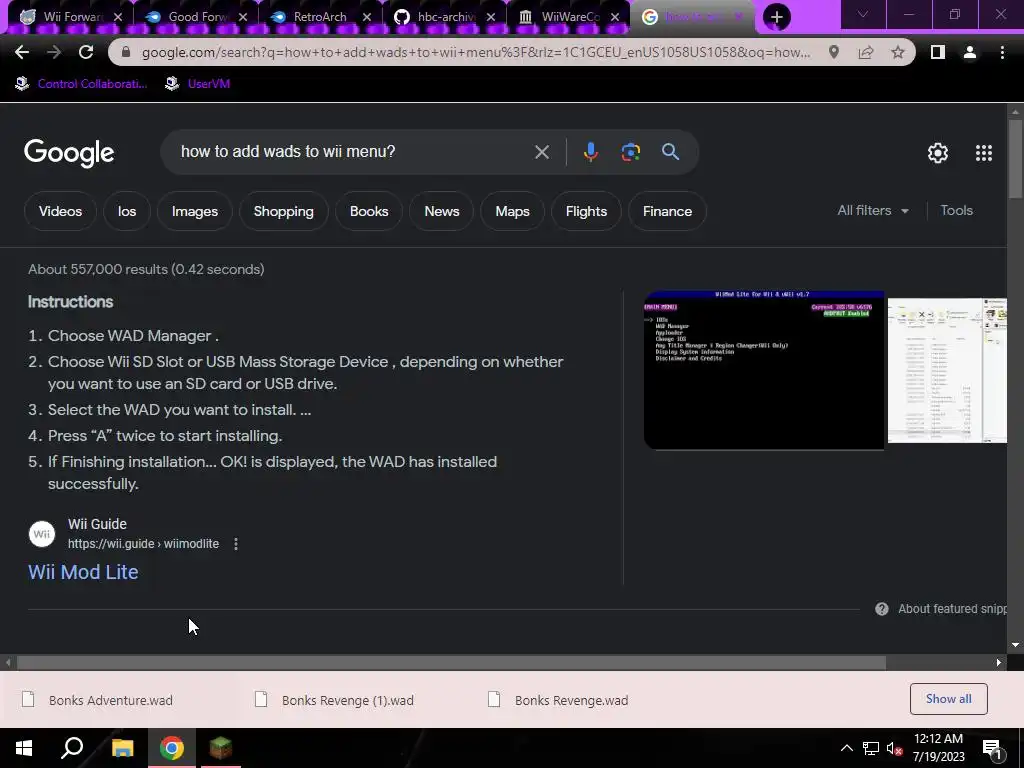This screenshot has width=1024, height=768.
Task: Expand the All filters dropdown
Action: click(873, 210)
